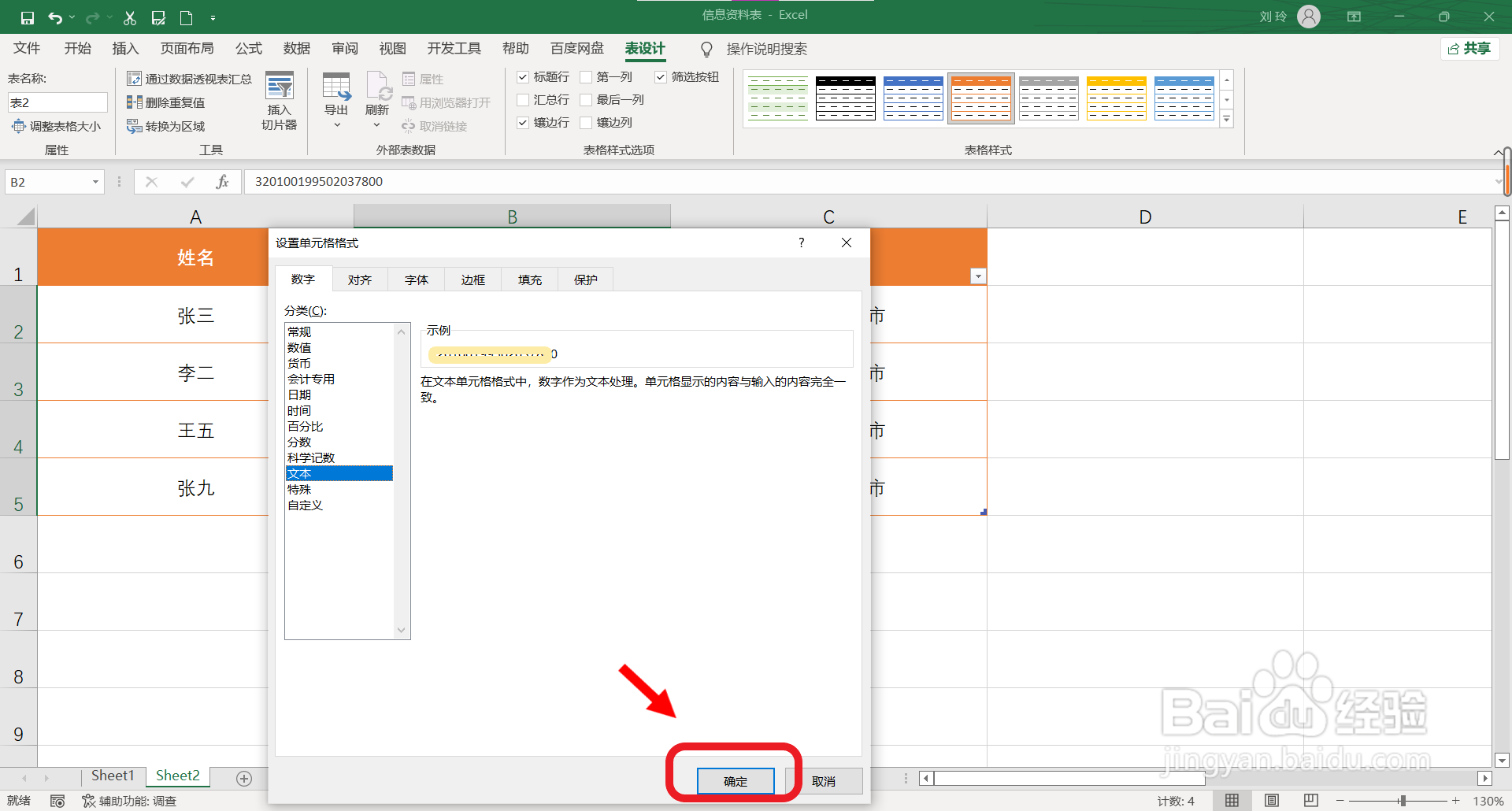Open the Formulas (公式) ribbon tab
Screen dimensions: 1512x811
(x=249, y=49)
